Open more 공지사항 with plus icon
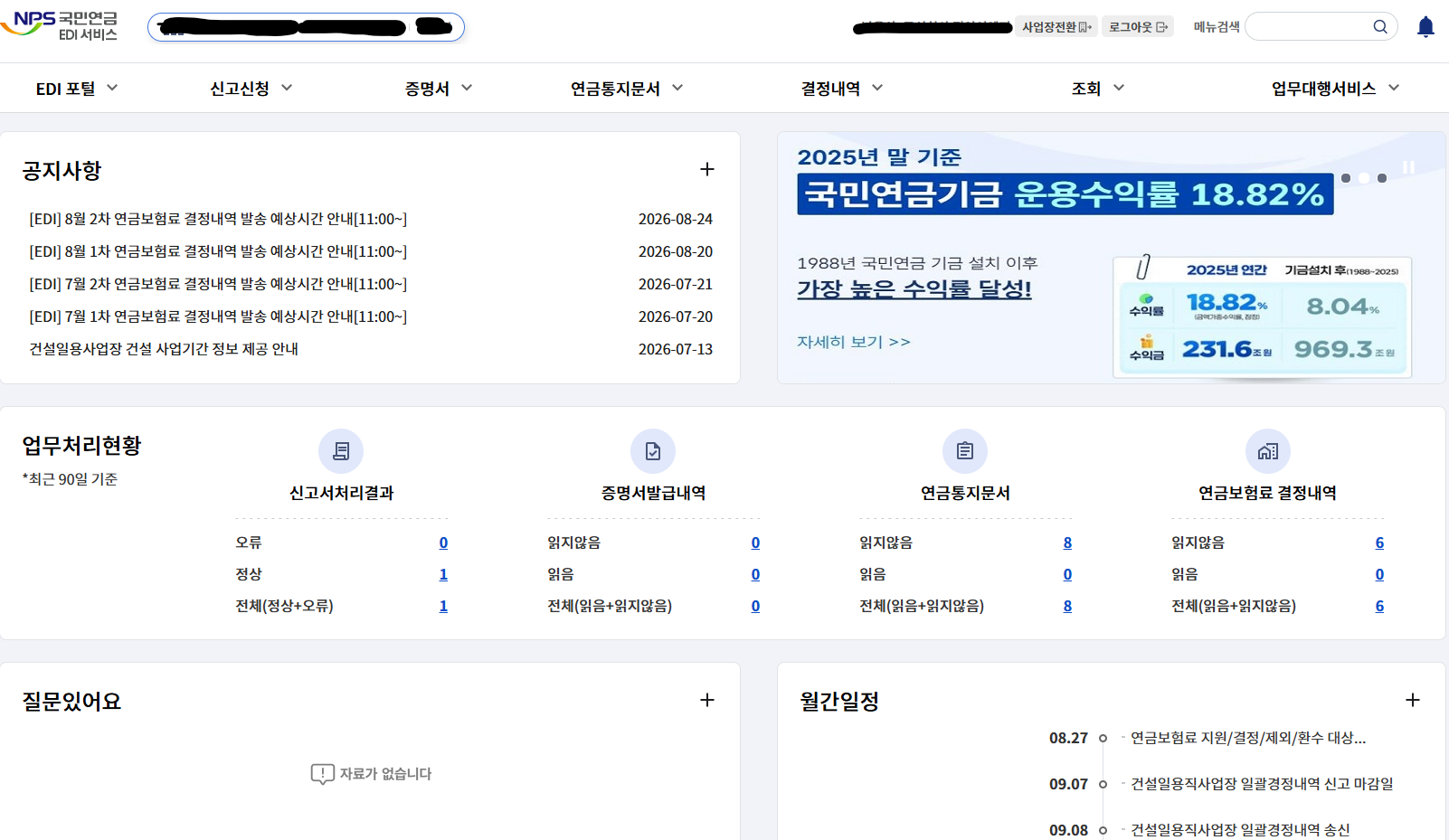The image size is (1449, 840). point(707,169)
